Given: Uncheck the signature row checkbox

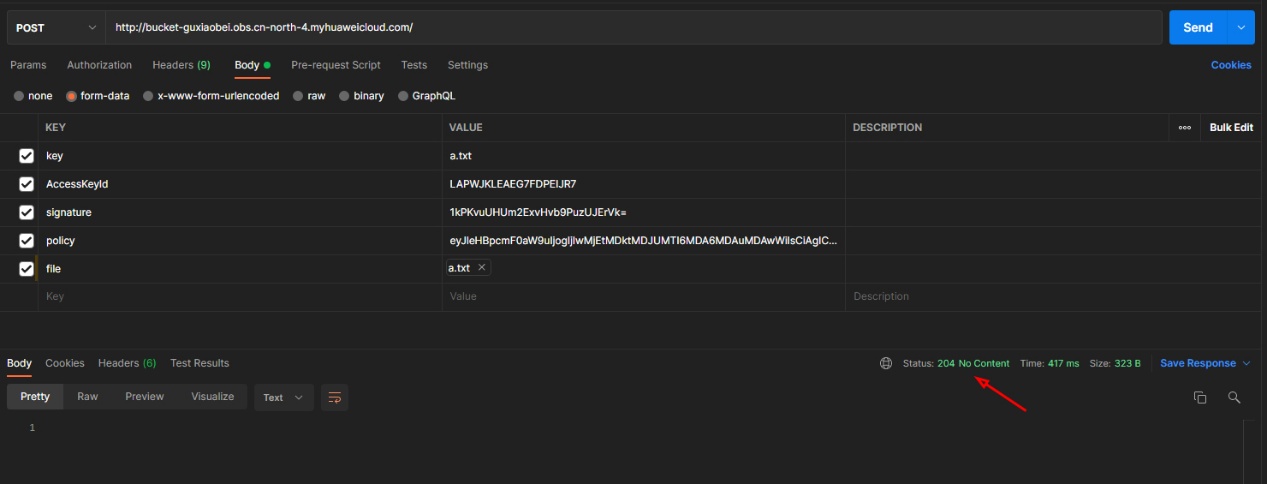Looking at the screenshot, I should point(27,212).
